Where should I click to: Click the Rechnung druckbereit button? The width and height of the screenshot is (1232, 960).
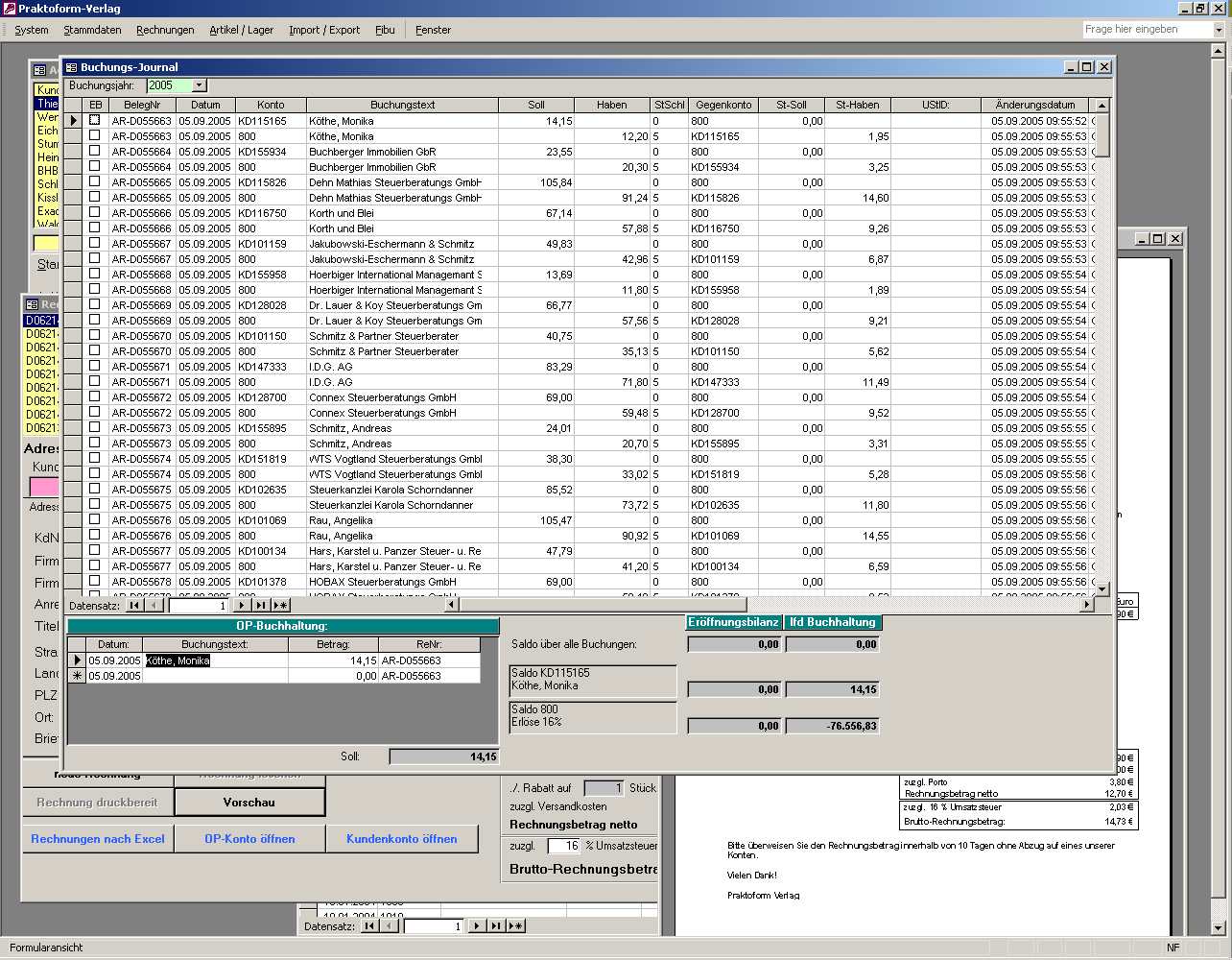click(x=98, y=802)
